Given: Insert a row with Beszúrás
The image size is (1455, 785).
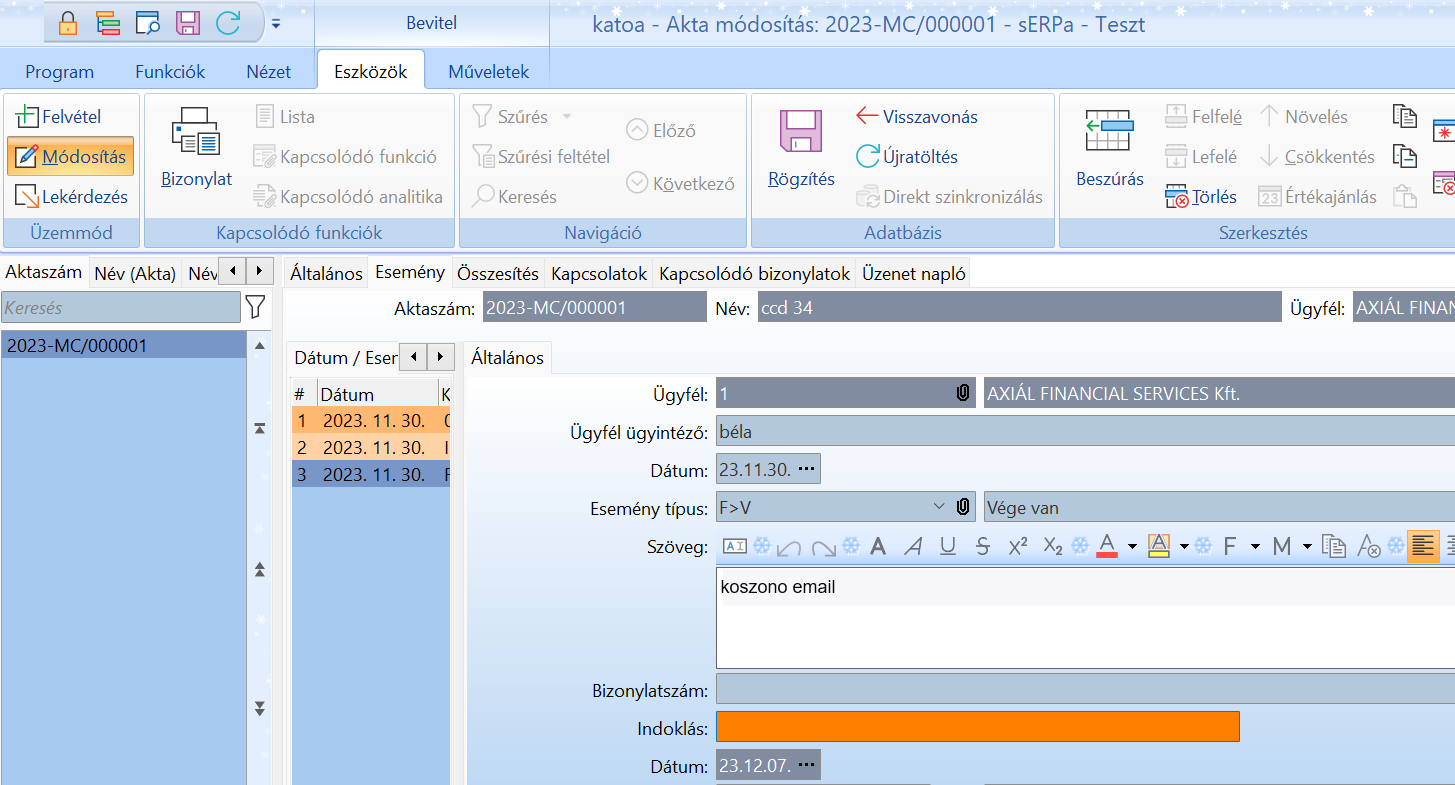Looking at the screenshot, I should [x=1110, y=147].
